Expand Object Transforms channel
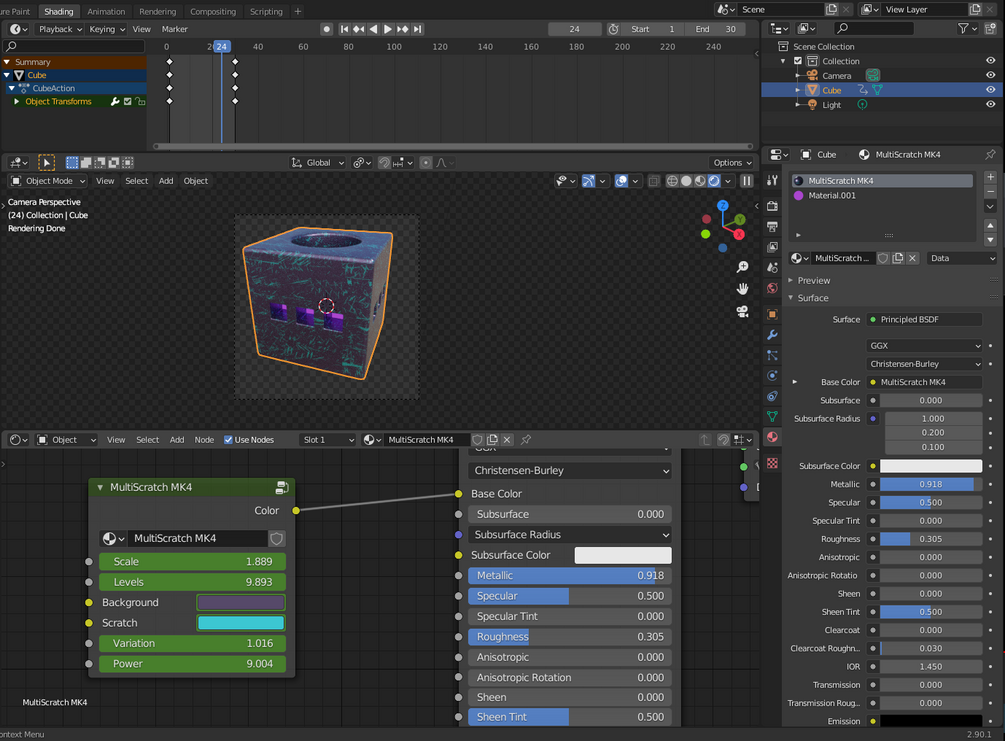1005x741 pixels. pos(17,101)
